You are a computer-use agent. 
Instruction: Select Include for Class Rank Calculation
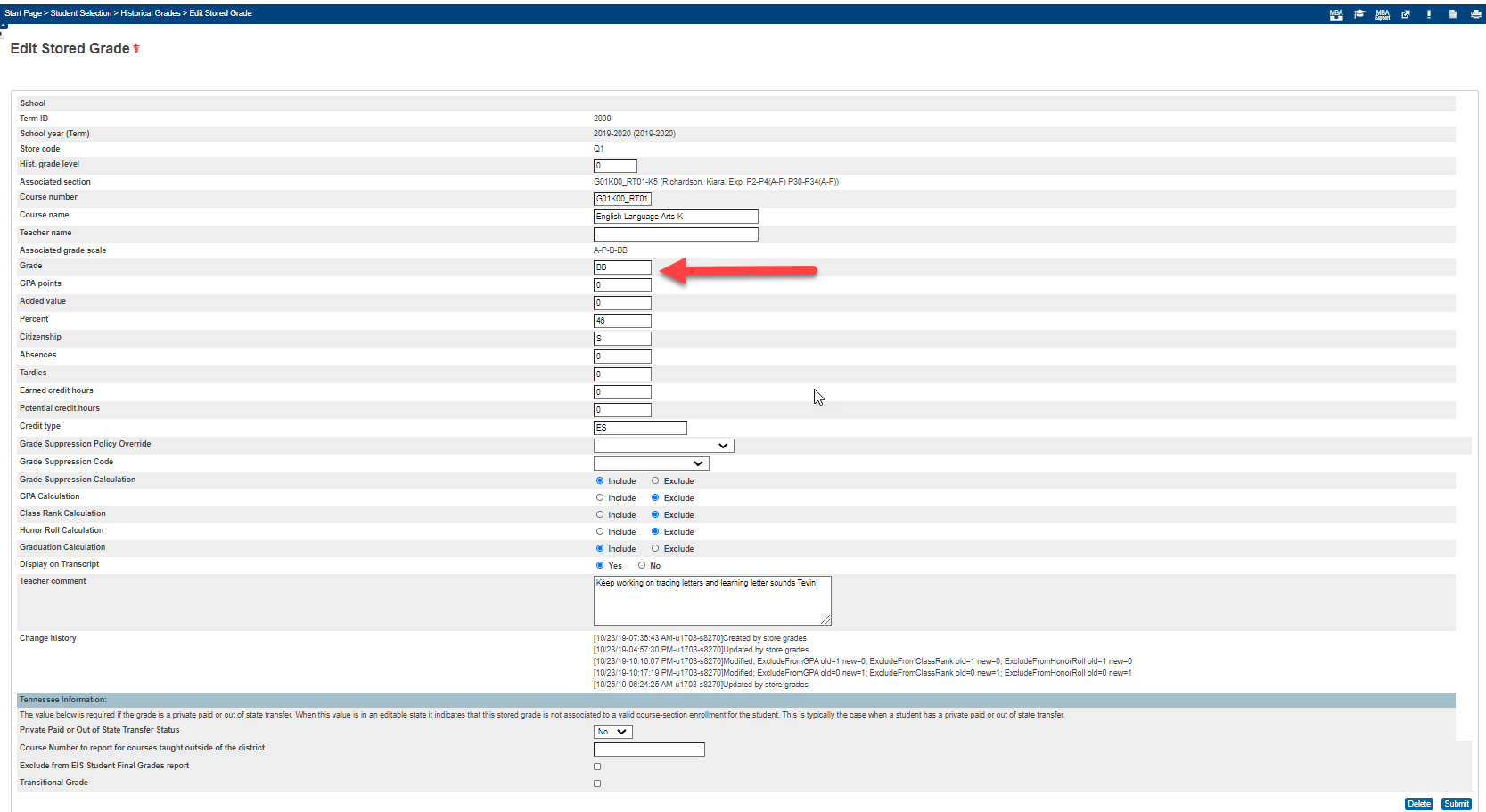click(599, 514)
